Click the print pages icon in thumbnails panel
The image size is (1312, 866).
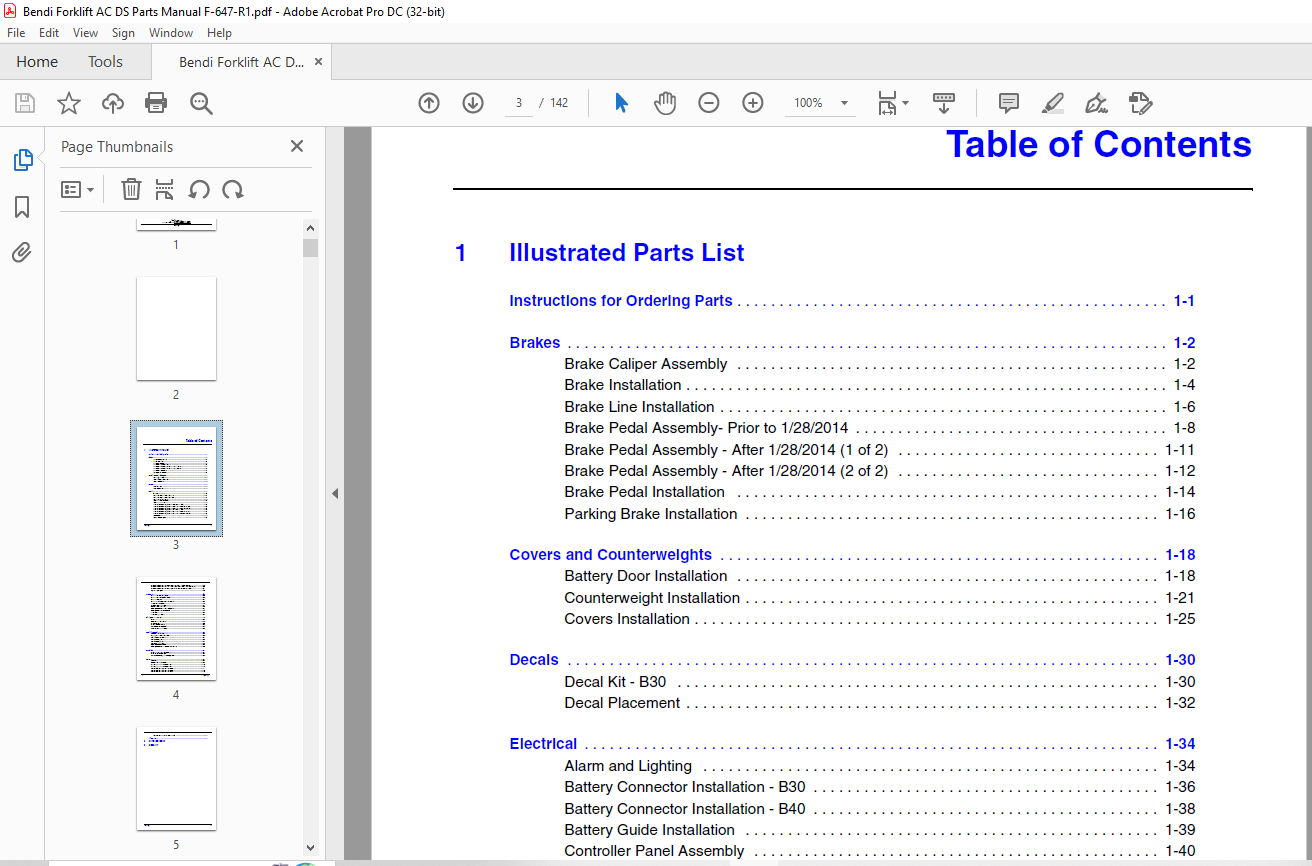pyautogui.click(x=165, y=189)
